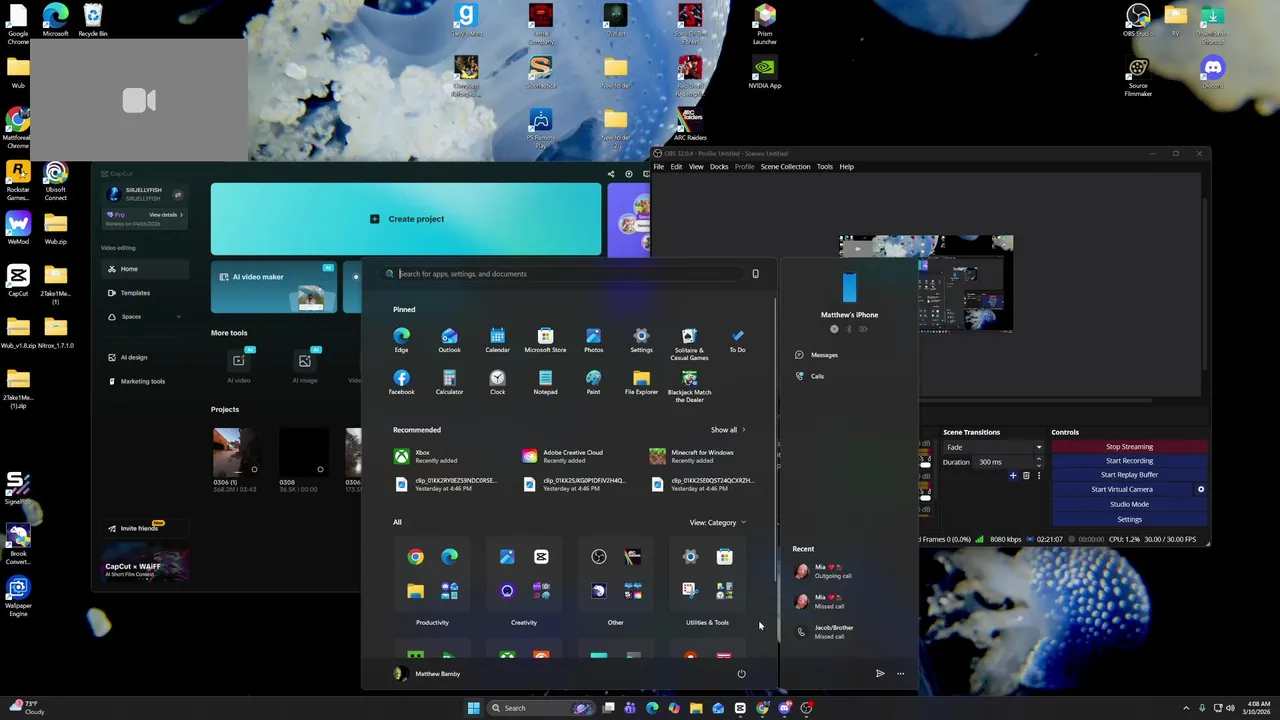Click Stop Streaming in OBS
The width and height of the screenshot is (1280, 720).
click(x=1129, y=447)
